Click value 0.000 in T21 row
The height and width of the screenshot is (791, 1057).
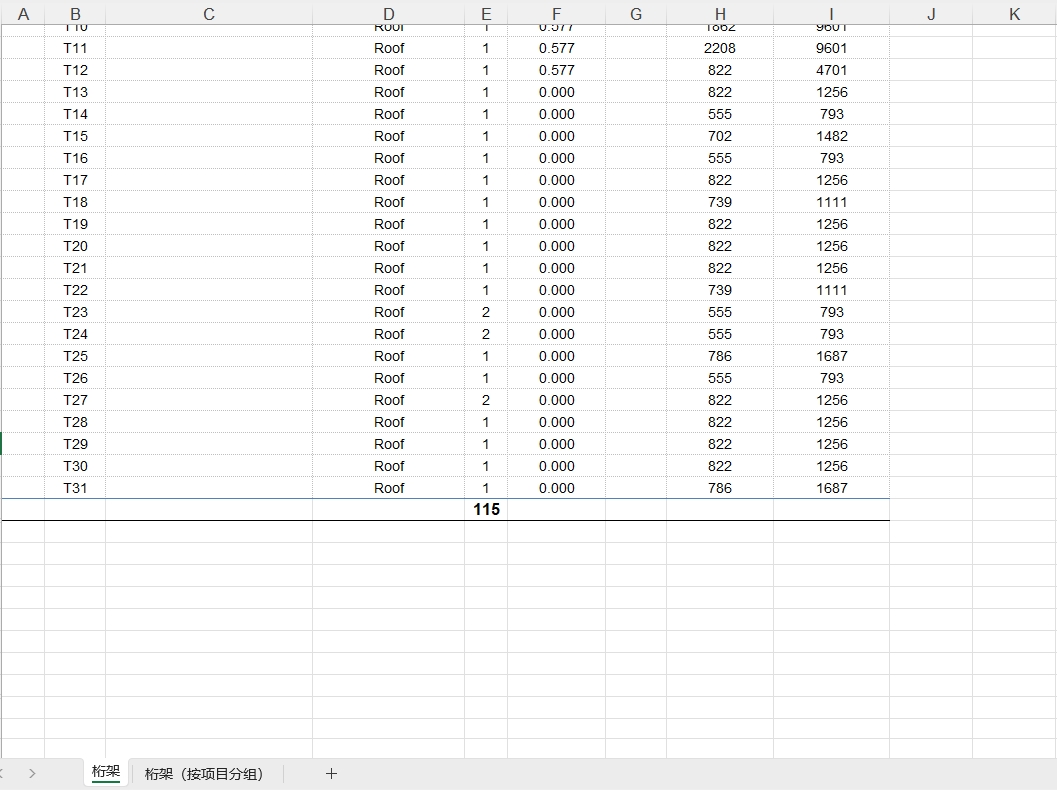tap(556, 268)
